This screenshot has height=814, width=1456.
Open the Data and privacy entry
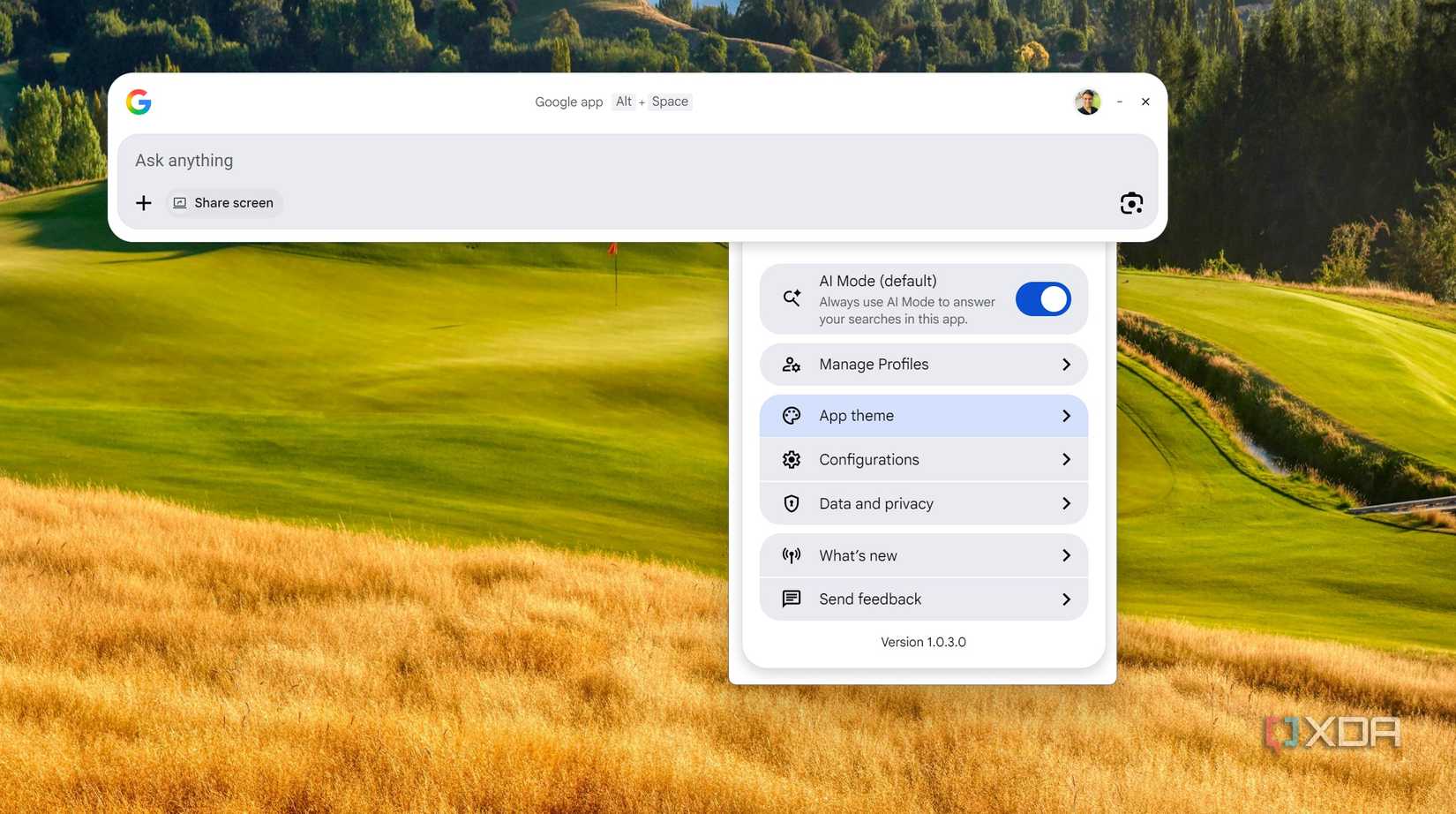[923, 503]
